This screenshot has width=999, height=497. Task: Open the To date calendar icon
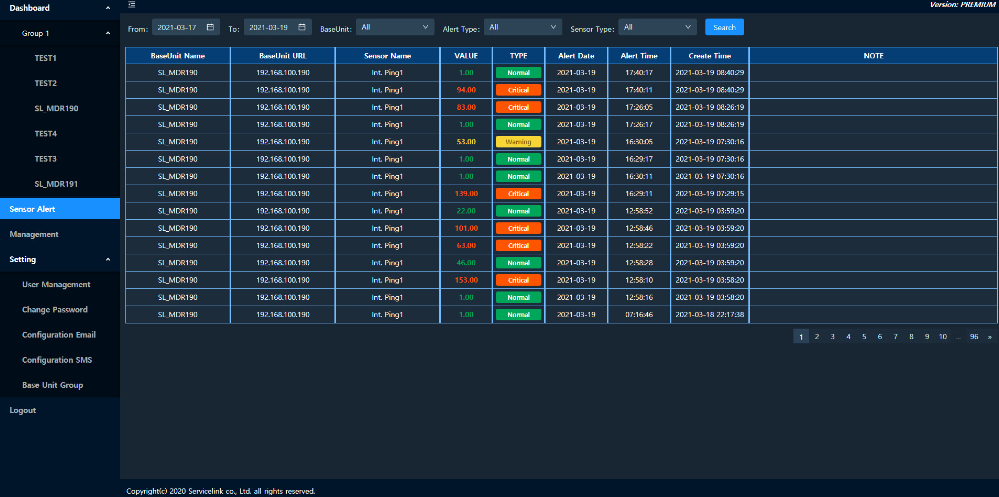tap(302, 28)
